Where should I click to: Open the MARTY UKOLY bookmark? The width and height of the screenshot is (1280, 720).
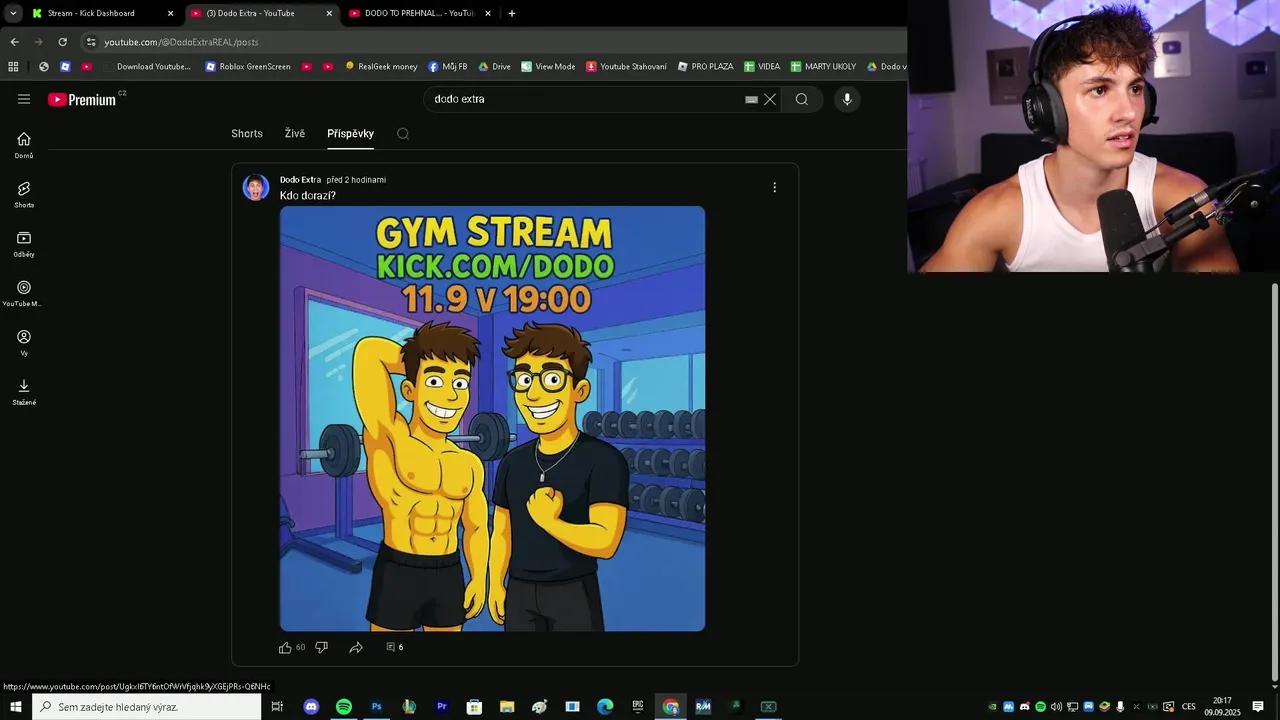[x=823, y=67]
